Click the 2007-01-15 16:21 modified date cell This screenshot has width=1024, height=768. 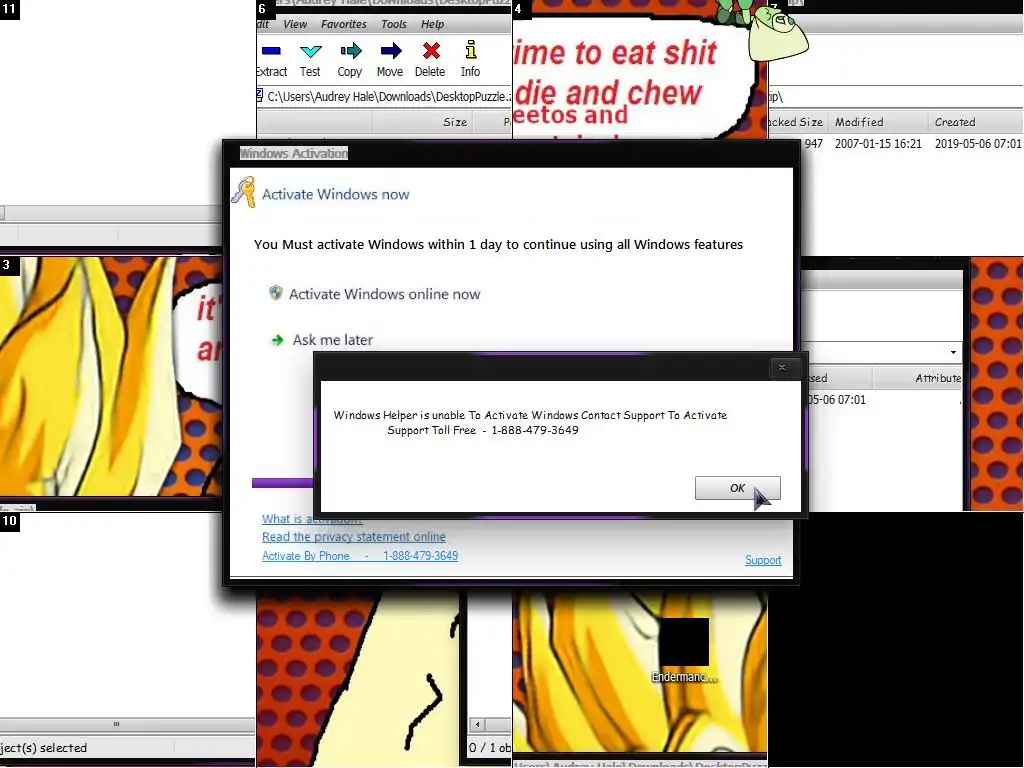[x=878, y=144]
